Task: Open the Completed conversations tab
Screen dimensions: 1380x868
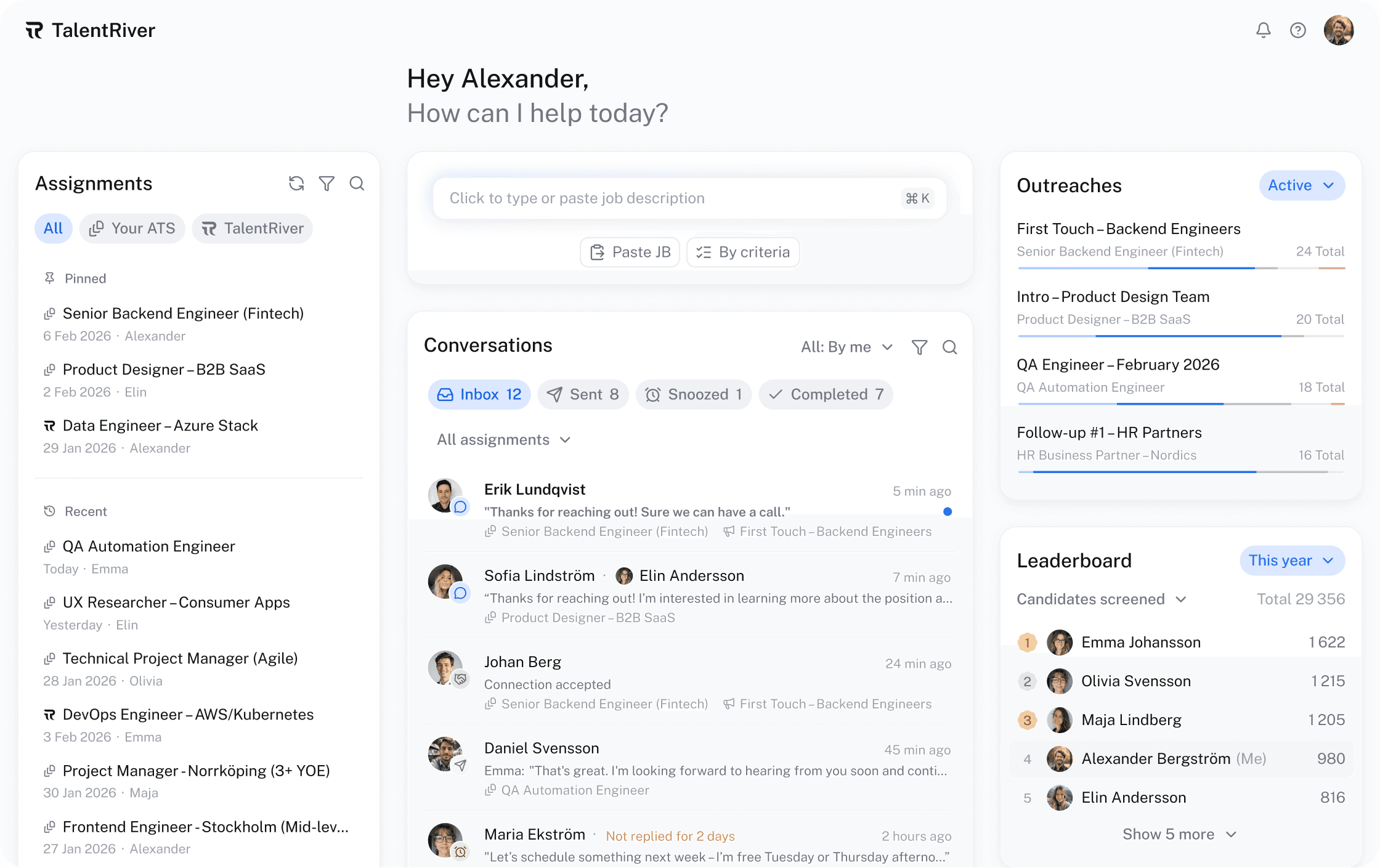Action: pyautogui.click(x=826, y=394)
